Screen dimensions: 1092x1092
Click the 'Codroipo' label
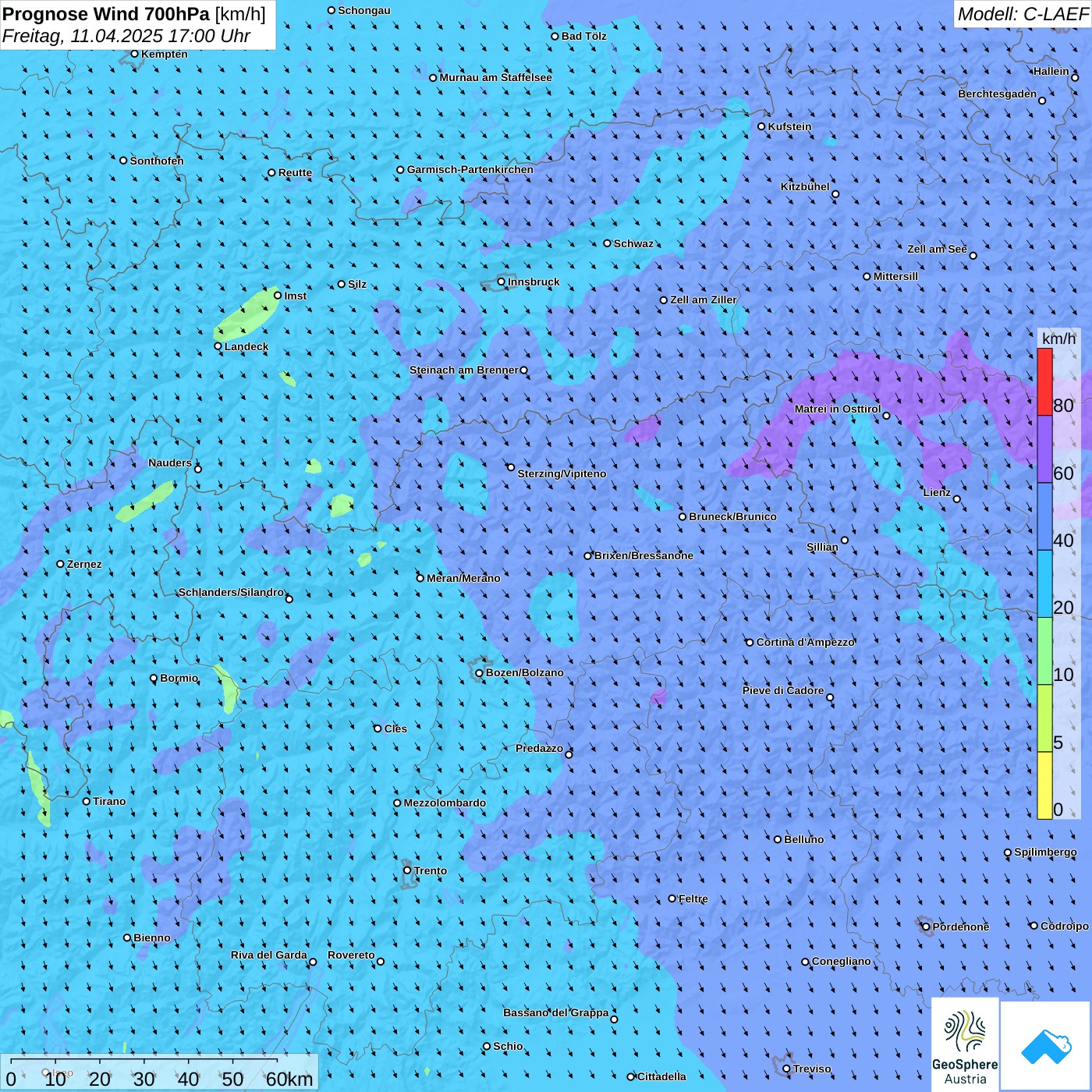coord(1065,926)
